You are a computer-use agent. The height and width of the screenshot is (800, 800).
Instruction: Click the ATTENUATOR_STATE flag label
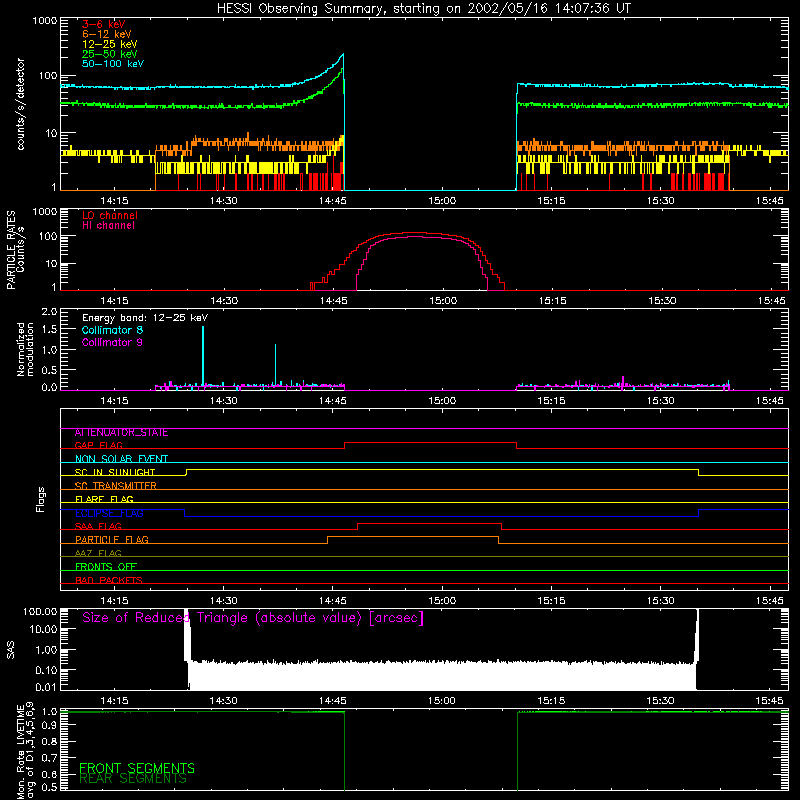pyautogui.click(x=121, y=433)
